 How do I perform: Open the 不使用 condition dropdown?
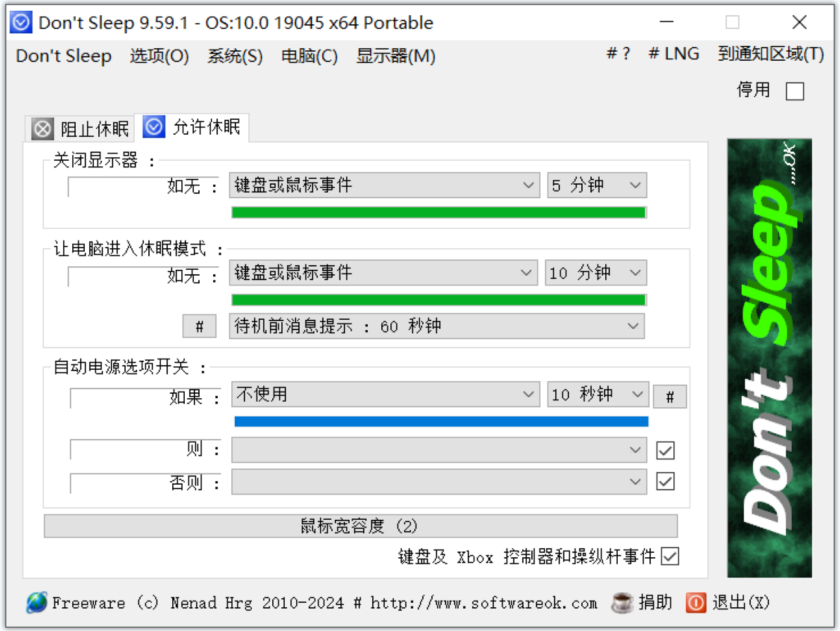pyautogui.click(x=385, y=394)
